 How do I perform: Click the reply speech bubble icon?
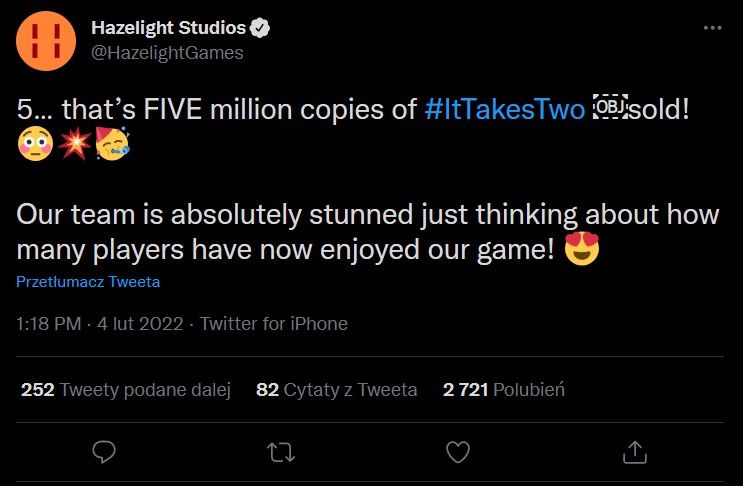105,452
